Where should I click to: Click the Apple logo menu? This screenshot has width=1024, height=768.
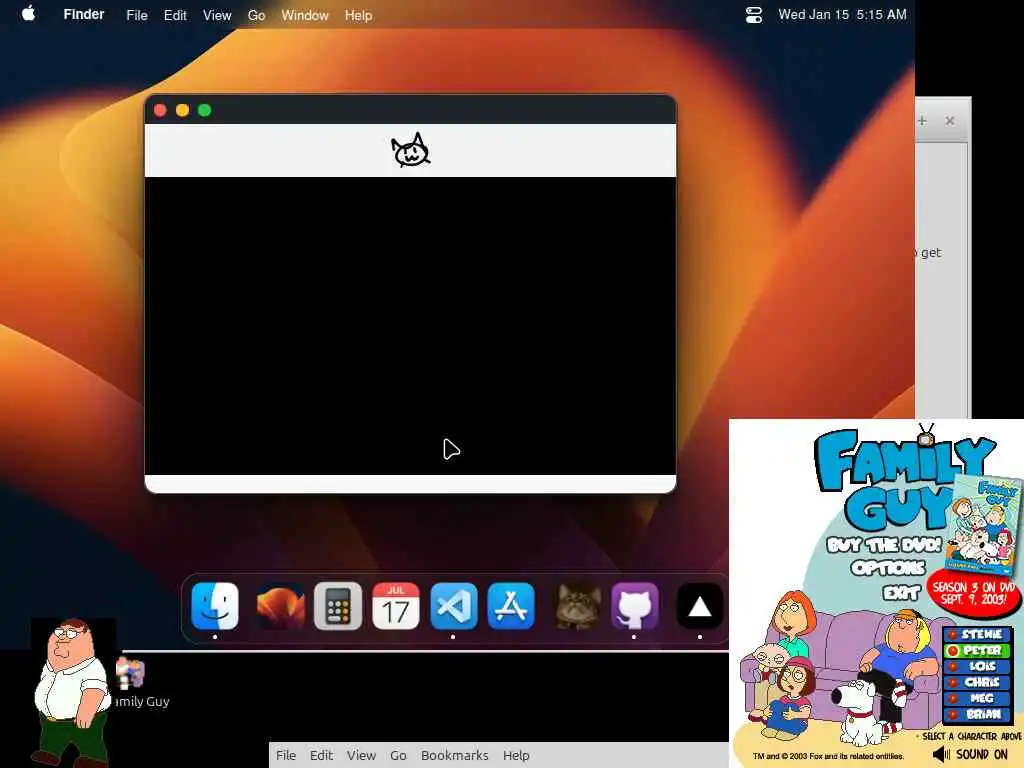click(x=28, y=14)
